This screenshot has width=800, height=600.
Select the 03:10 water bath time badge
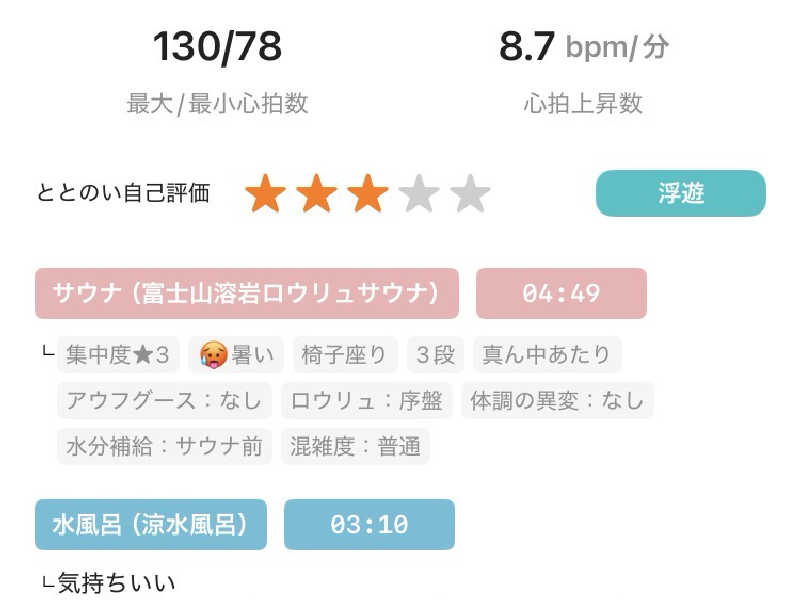[x=369, y=524]
